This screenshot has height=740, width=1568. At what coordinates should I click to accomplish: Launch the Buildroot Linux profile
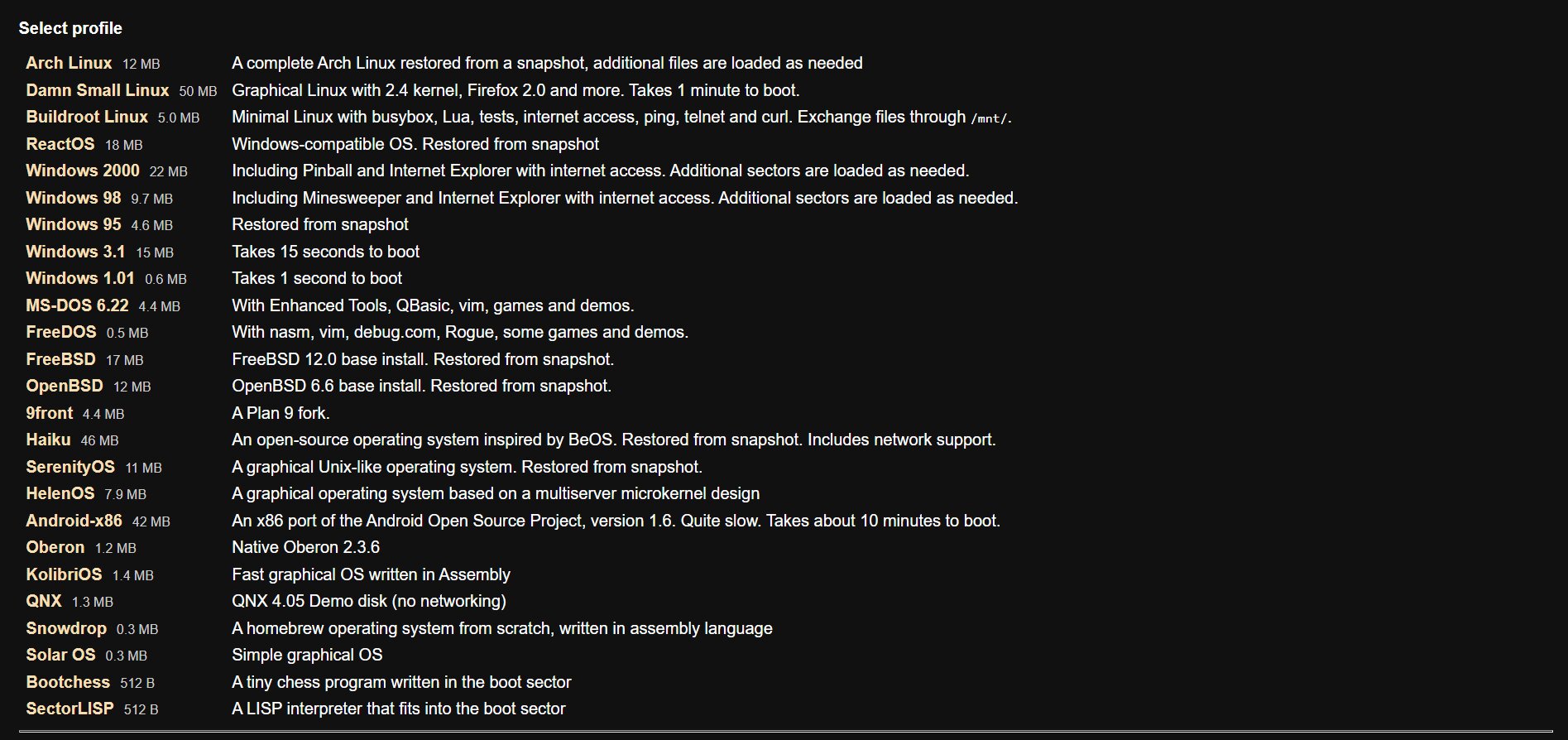pos(87,117)
